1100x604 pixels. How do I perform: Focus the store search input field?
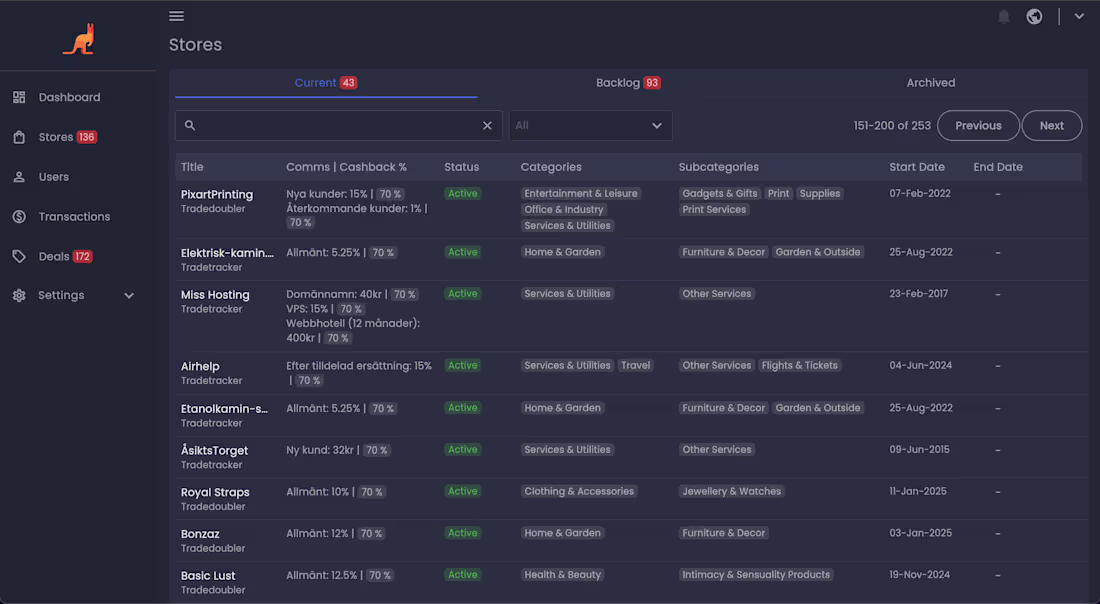pos(338,126)
